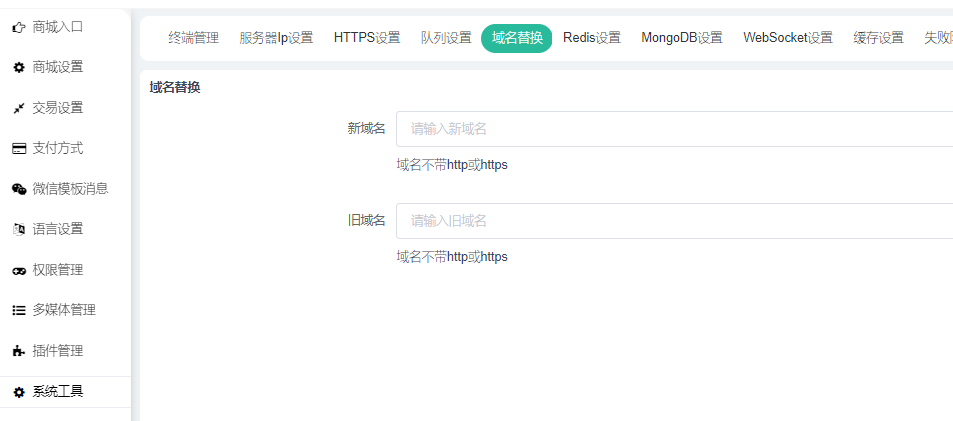Open the WebSocket设置 tab
The image size is (953, 421).
click(x=788, y=38)
